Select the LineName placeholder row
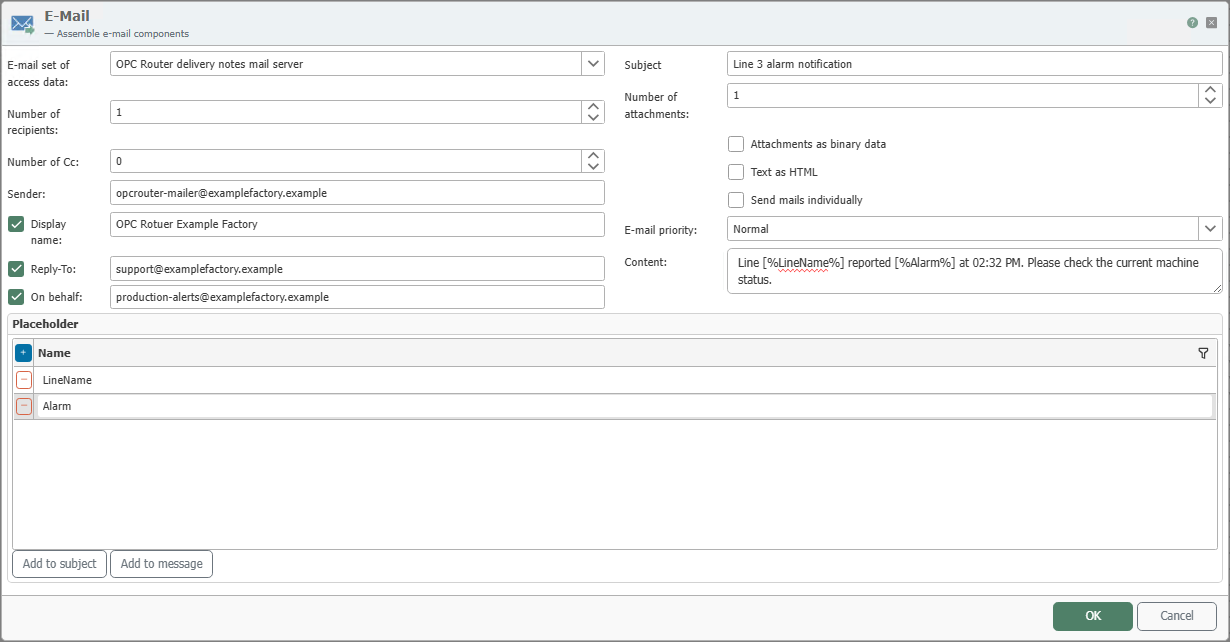The height and width of the screenshot is (642, 1230). pyautogui.click(x=624, y=380)
